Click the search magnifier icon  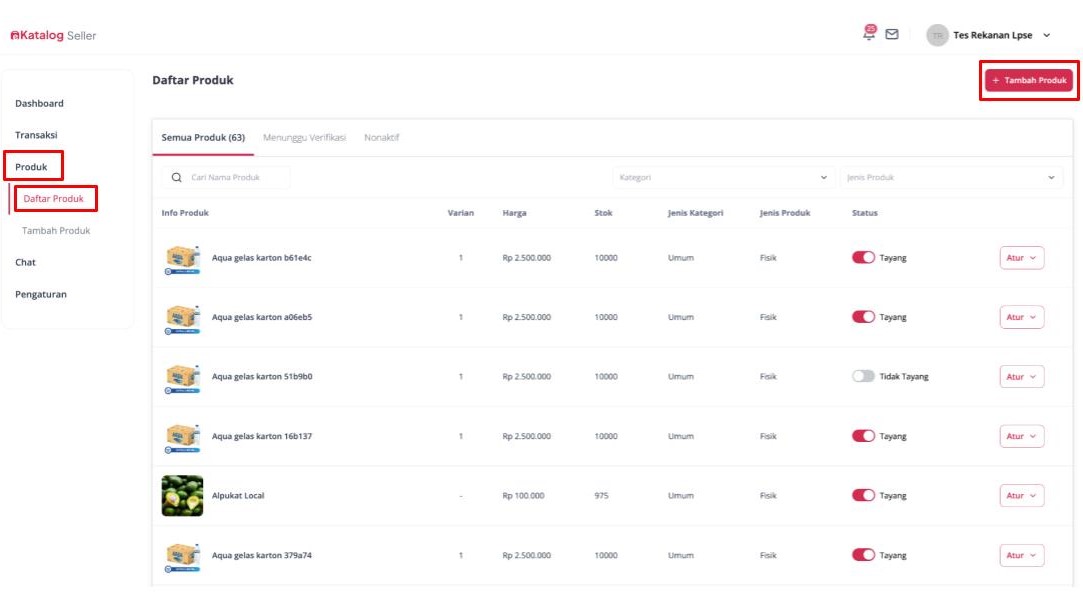click(x=177, y=177)
